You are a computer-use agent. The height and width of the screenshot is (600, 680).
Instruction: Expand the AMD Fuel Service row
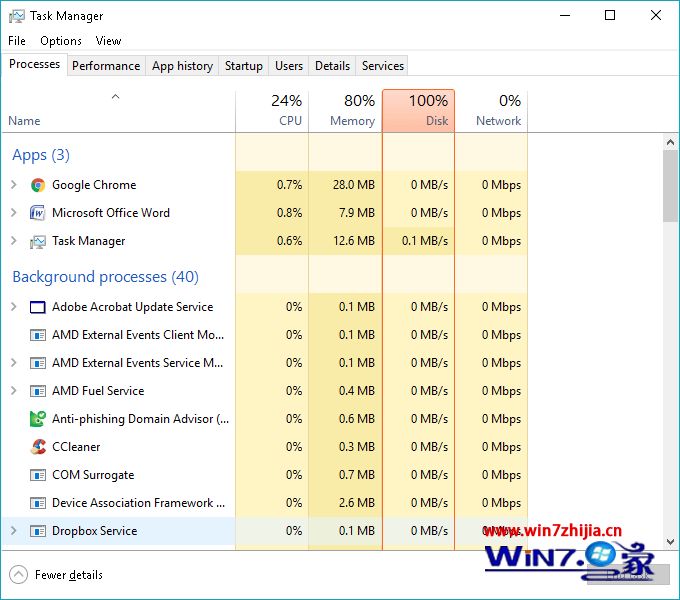tap(13, 391)
